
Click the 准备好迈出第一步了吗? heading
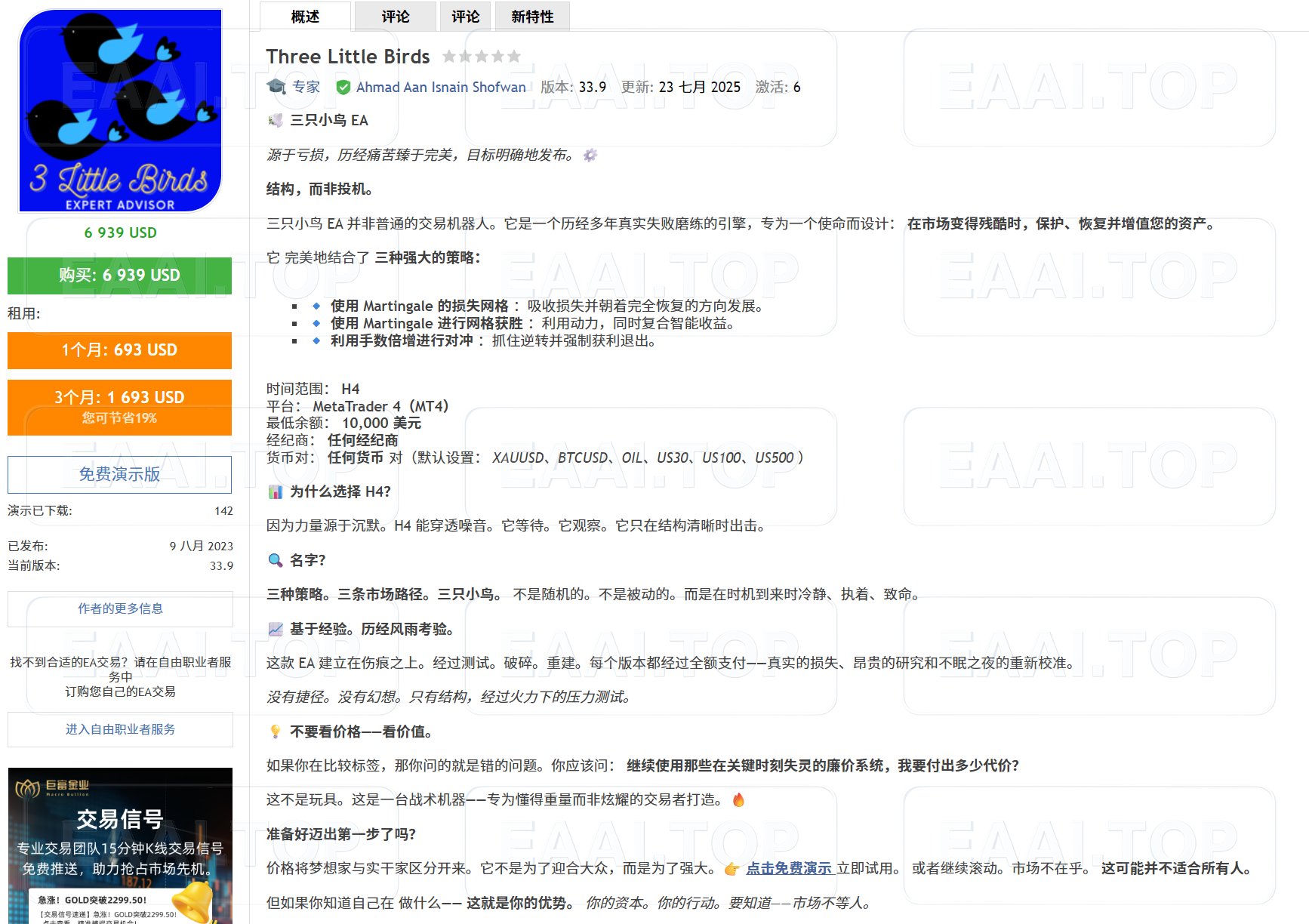341,834
